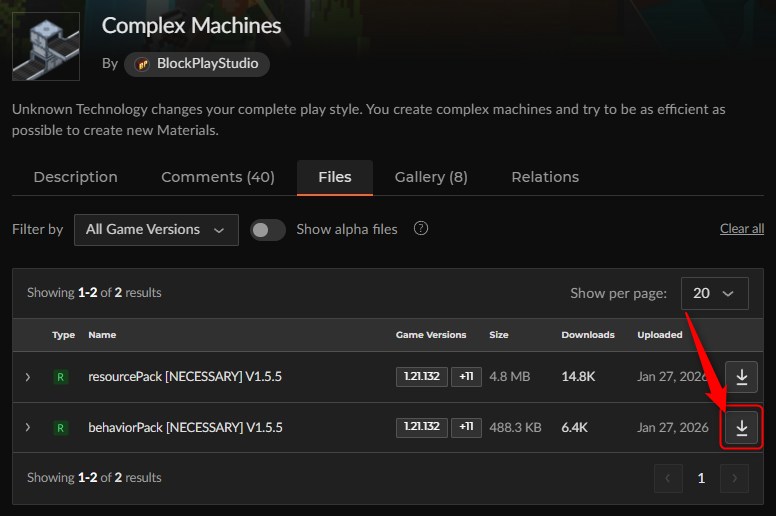776x516 pixels.
Task: Open the All Game Versions filter dropdown
Action: click(x=156, y=230)
